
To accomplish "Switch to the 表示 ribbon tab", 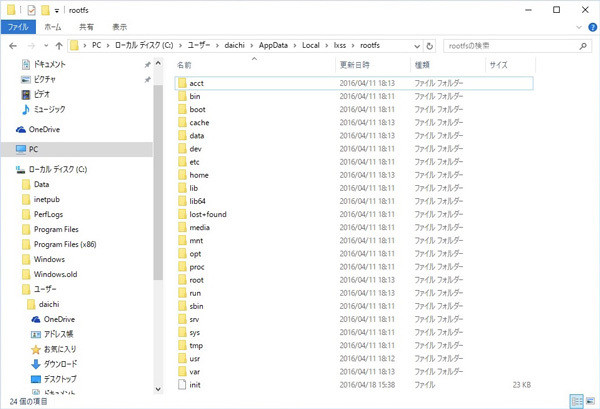I will coord(119,28).
